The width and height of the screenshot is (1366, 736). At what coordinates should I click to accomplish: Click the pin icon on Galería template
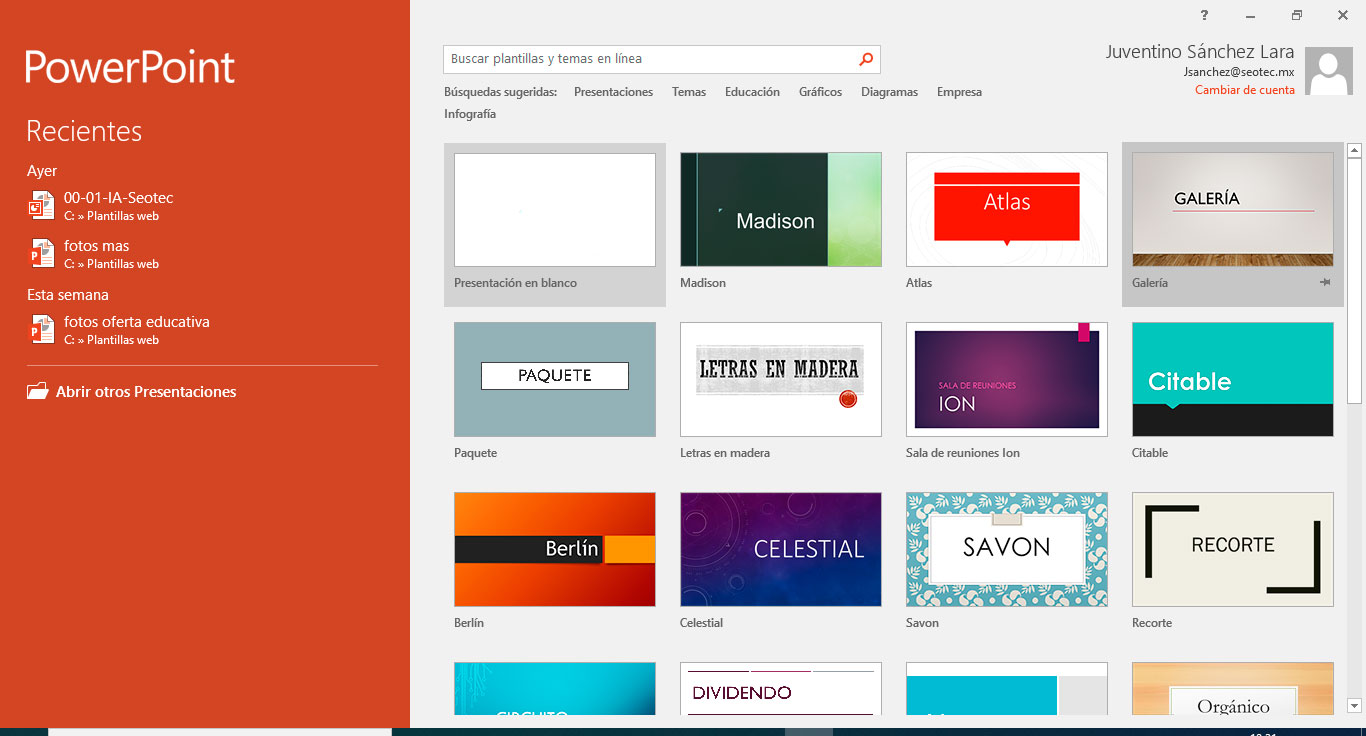[x=1324, y=283]
